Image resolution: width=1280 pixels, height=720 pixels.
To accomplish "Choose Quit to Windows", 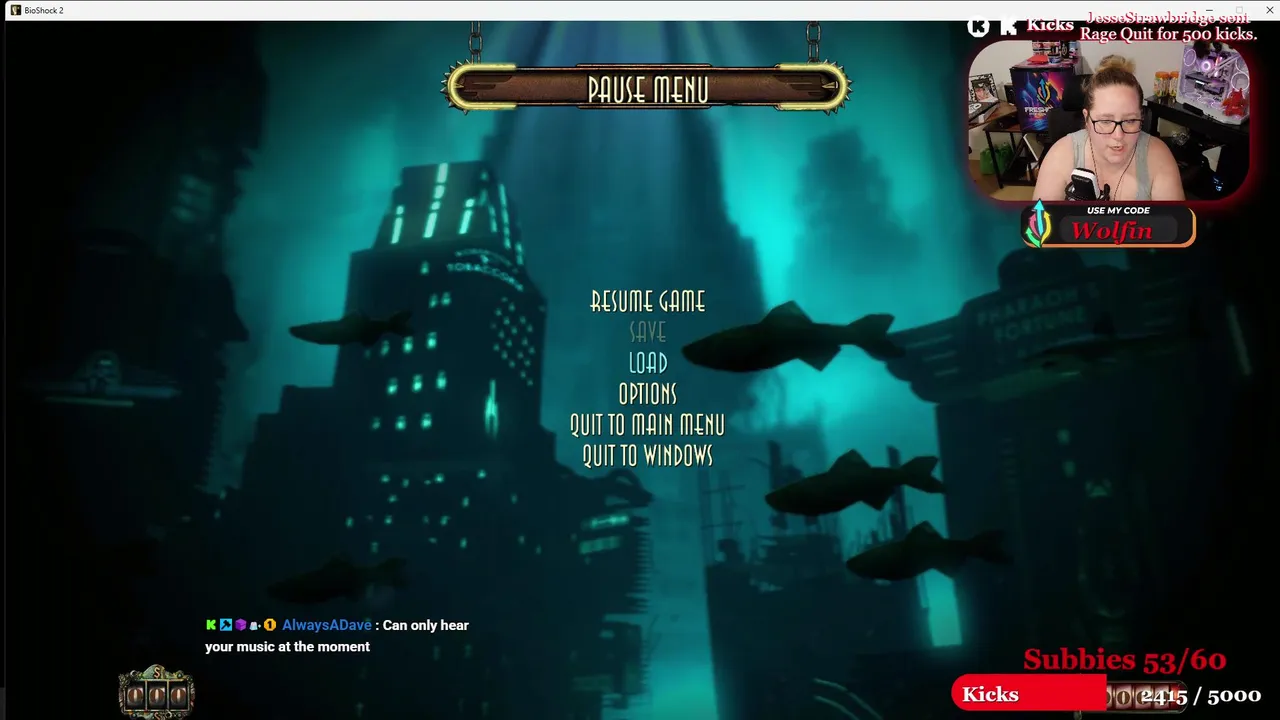I will pyautogui.click(x=648, y=456).
